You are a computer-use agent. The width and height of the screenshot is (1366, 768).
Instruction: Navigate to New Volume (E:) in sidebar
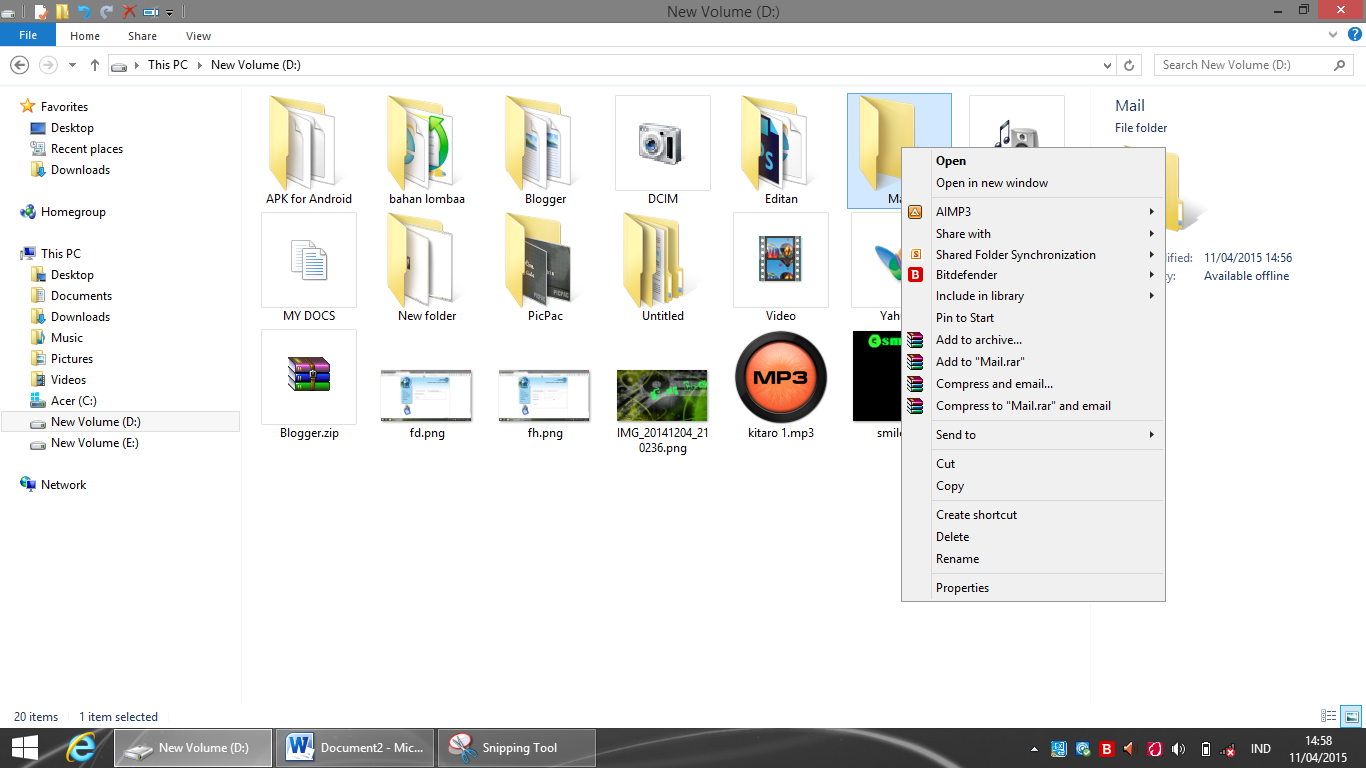93,443
